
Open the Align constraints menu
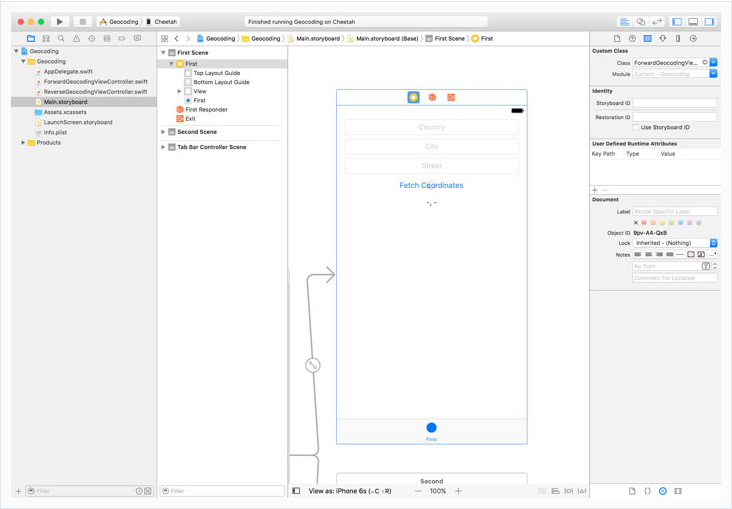pyautogui.click(x=556, y=491)
